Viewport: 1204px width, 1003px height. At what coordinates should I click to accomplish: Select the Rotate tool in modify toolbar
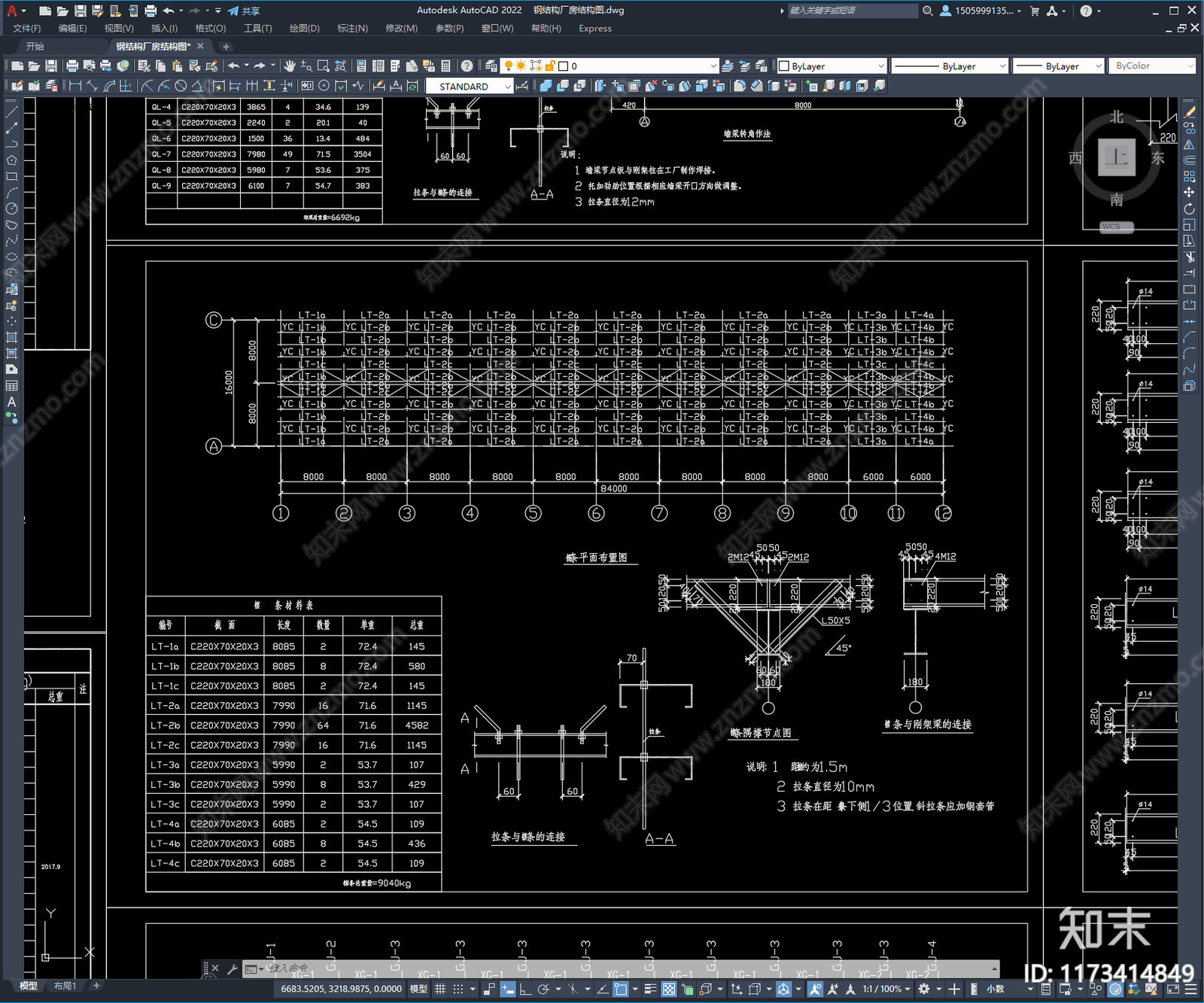[x=1189, y=208]
